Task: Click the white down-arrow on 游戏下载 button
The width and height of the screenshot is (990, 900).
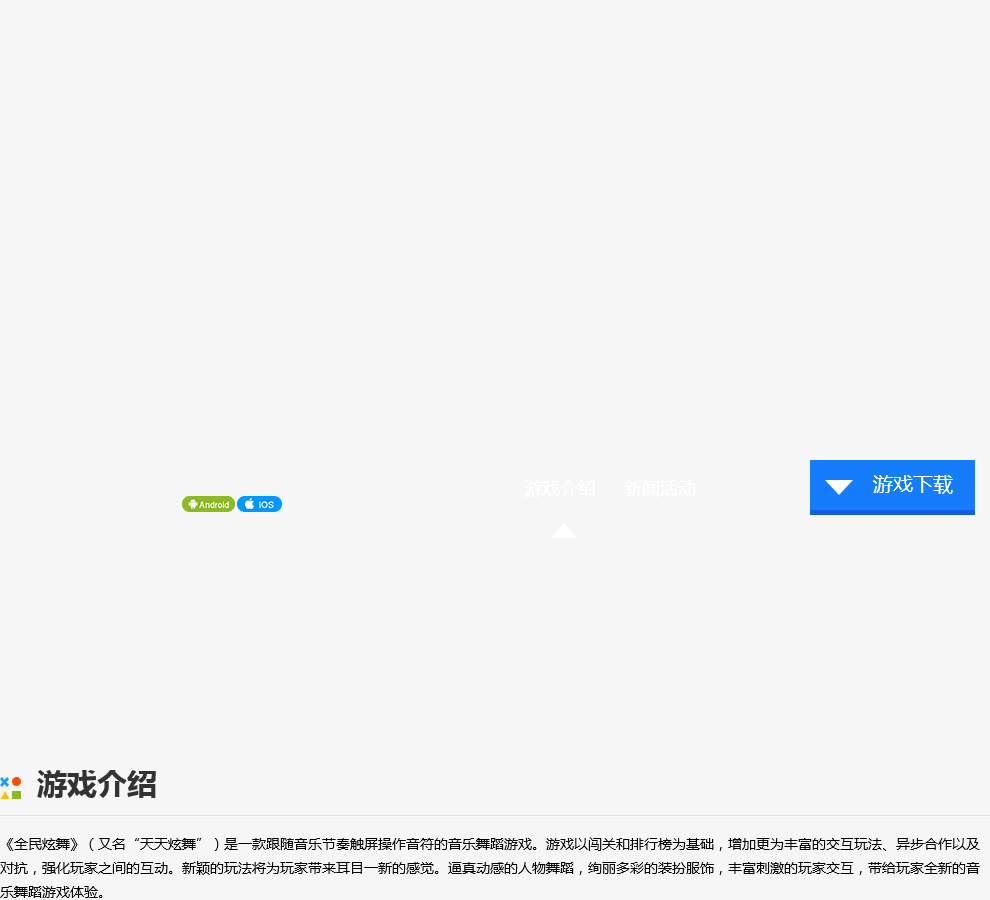Action: (x=839, y=487)
